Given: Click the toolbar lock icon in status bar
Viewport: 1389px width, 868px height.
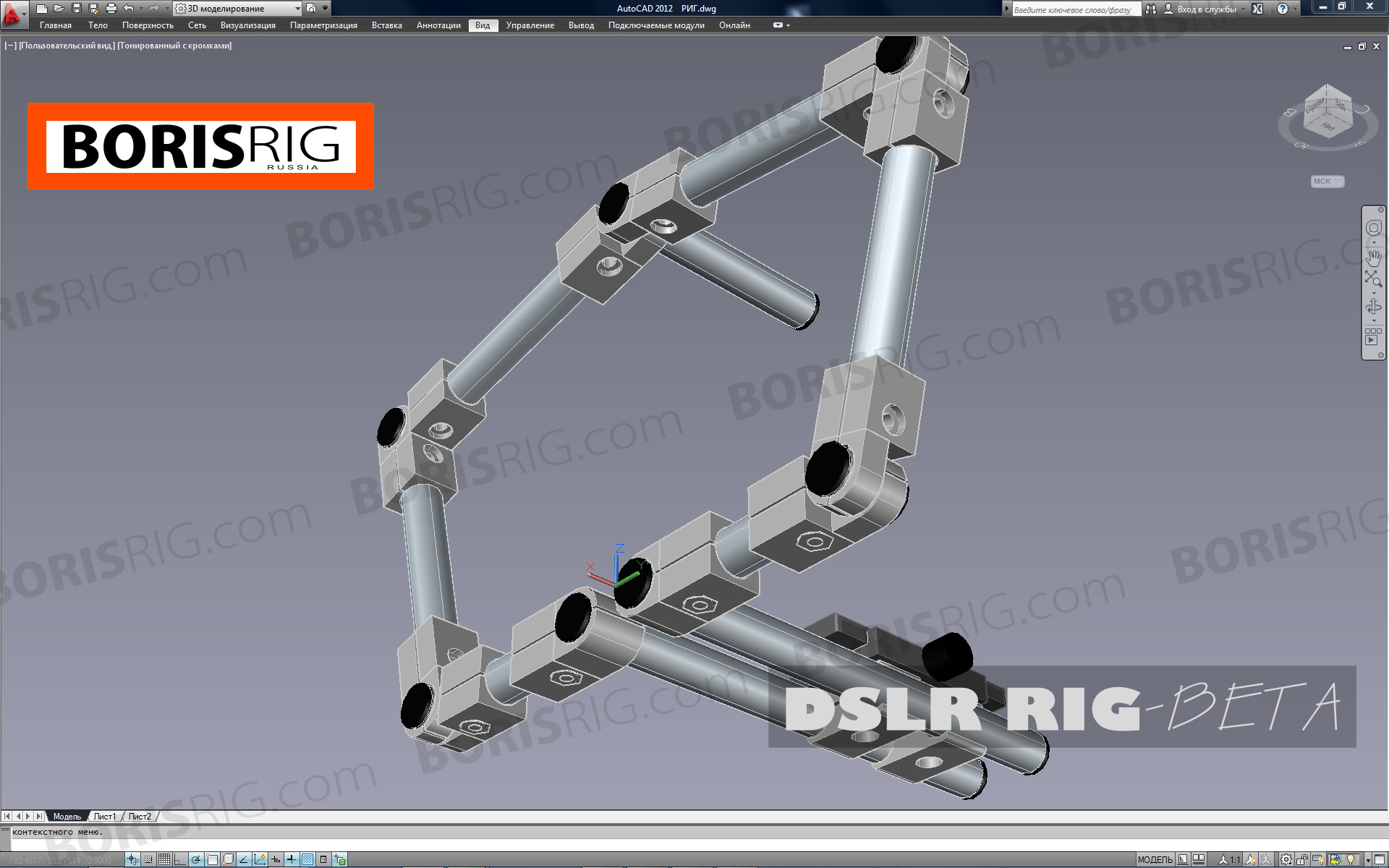Looking at the screenshot, I should (x=1302, y=859).
